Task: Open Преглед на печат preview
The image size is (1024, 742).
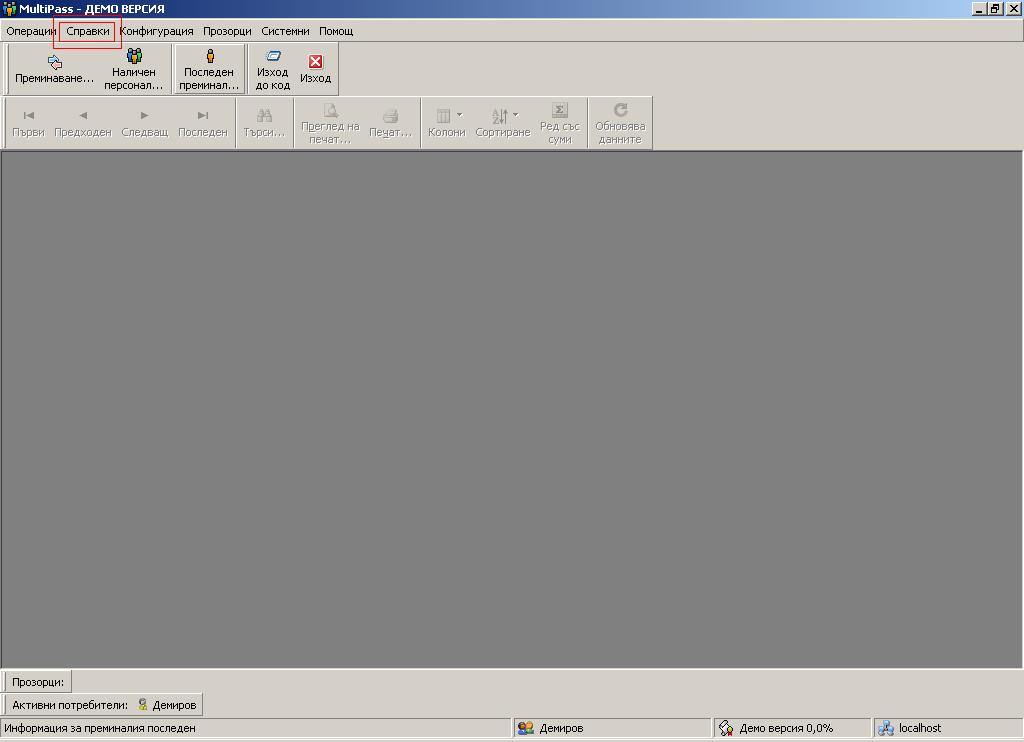Action: [x=330, y=111]
